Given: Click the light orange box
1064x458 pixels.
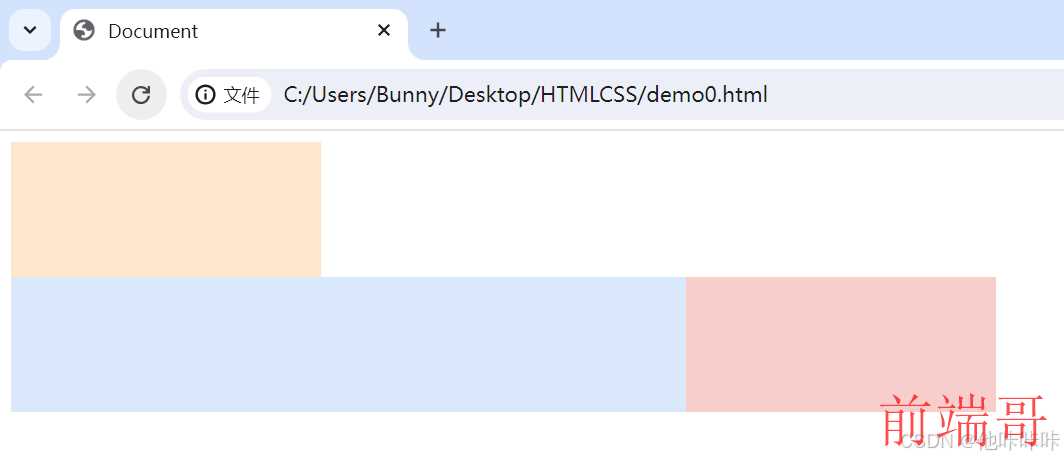Looking at the screenshot, I should click(165, 209).
